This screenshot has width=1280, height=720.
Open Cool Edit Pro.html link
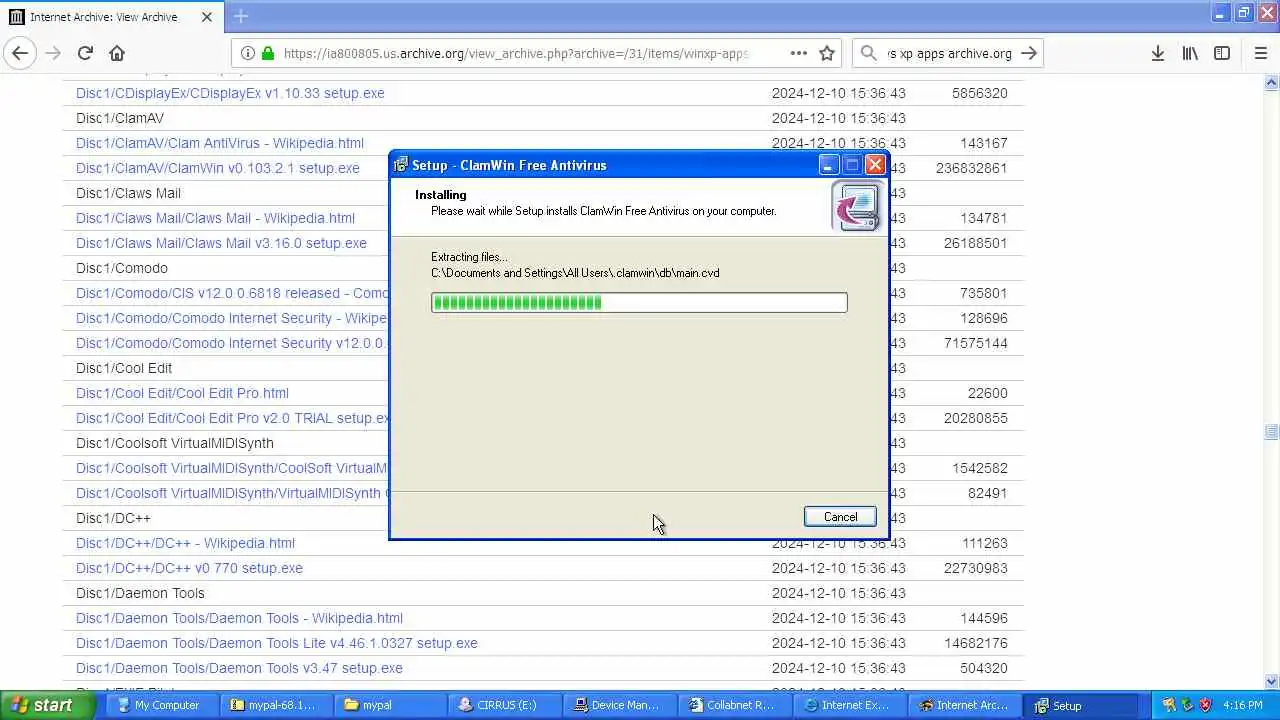(x=182, y=393)
